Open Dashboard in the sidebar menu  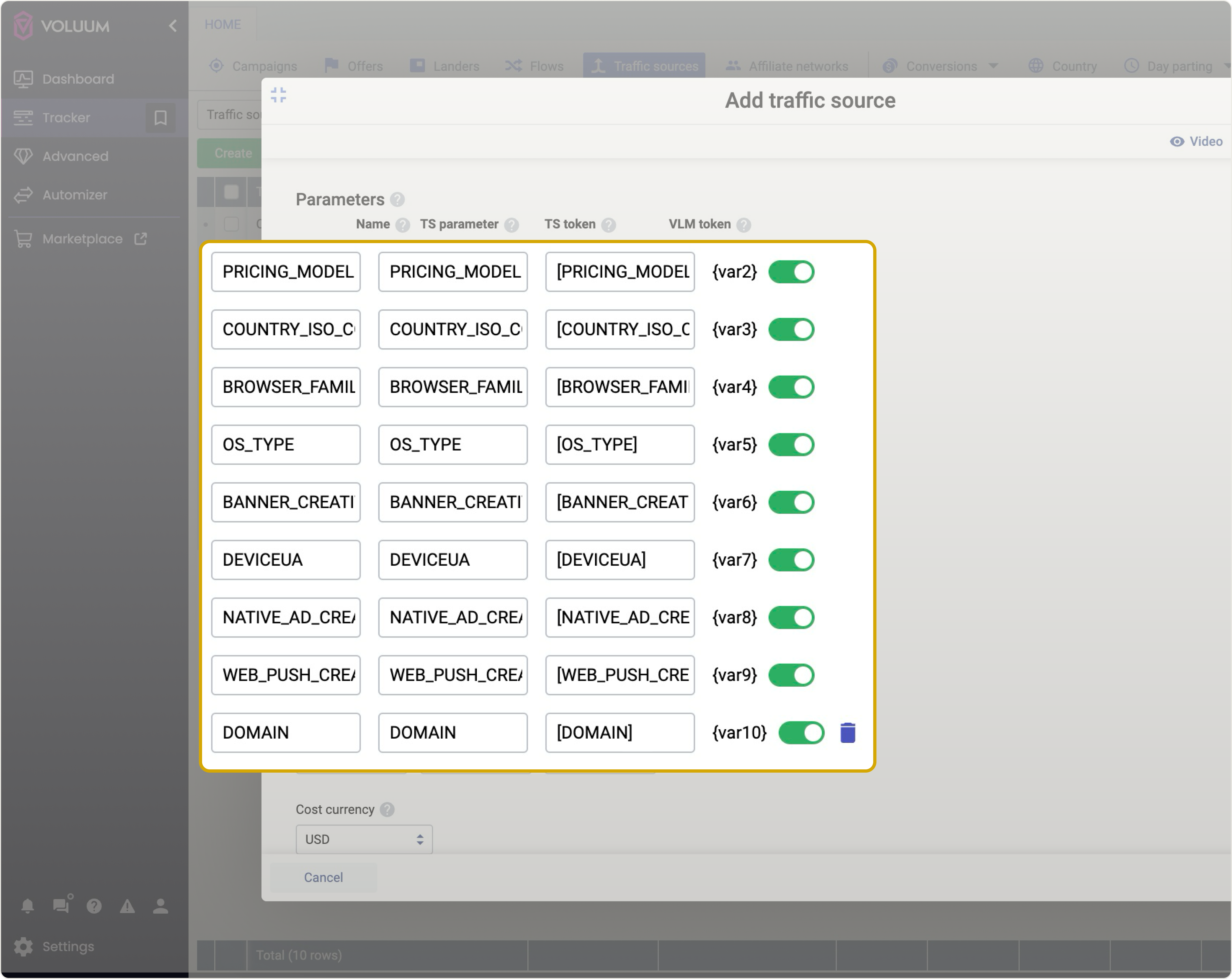click(x=78, y=79)
